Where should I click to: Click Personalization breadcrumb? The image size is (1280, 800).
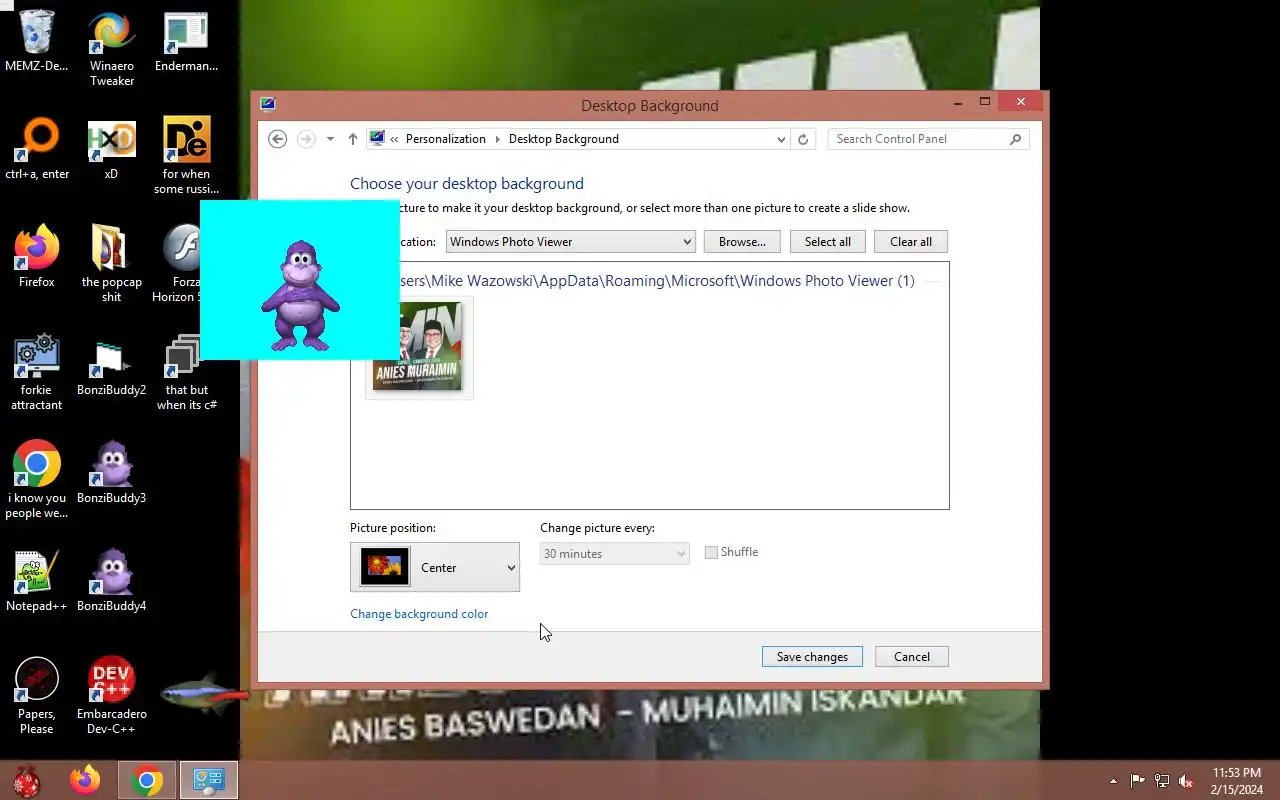pos(446,139)
